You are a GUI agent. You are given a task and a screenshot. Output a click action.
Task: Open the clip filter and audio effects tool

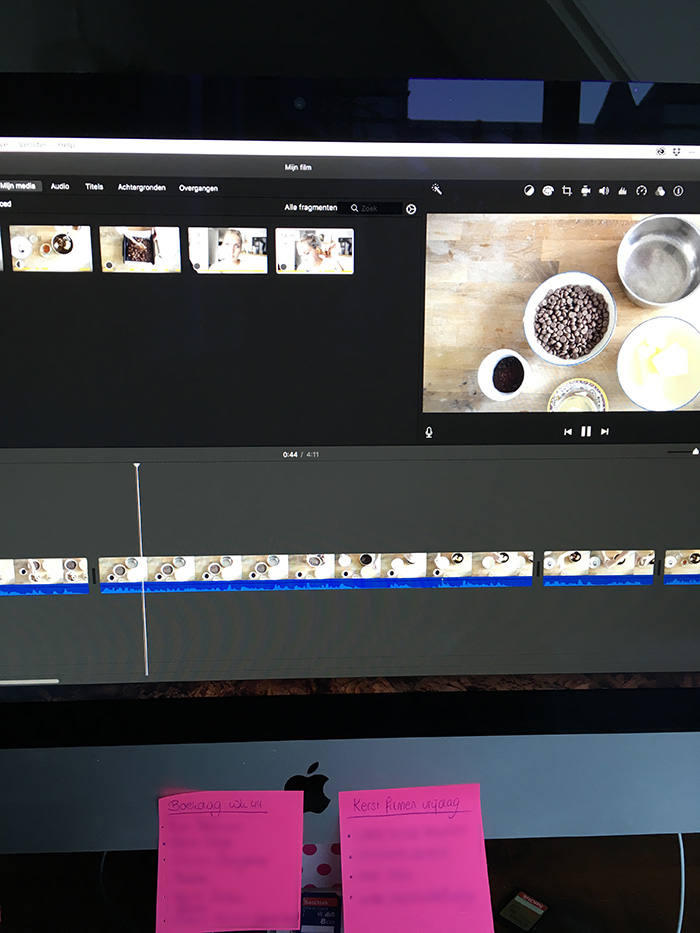click(660, 191)
